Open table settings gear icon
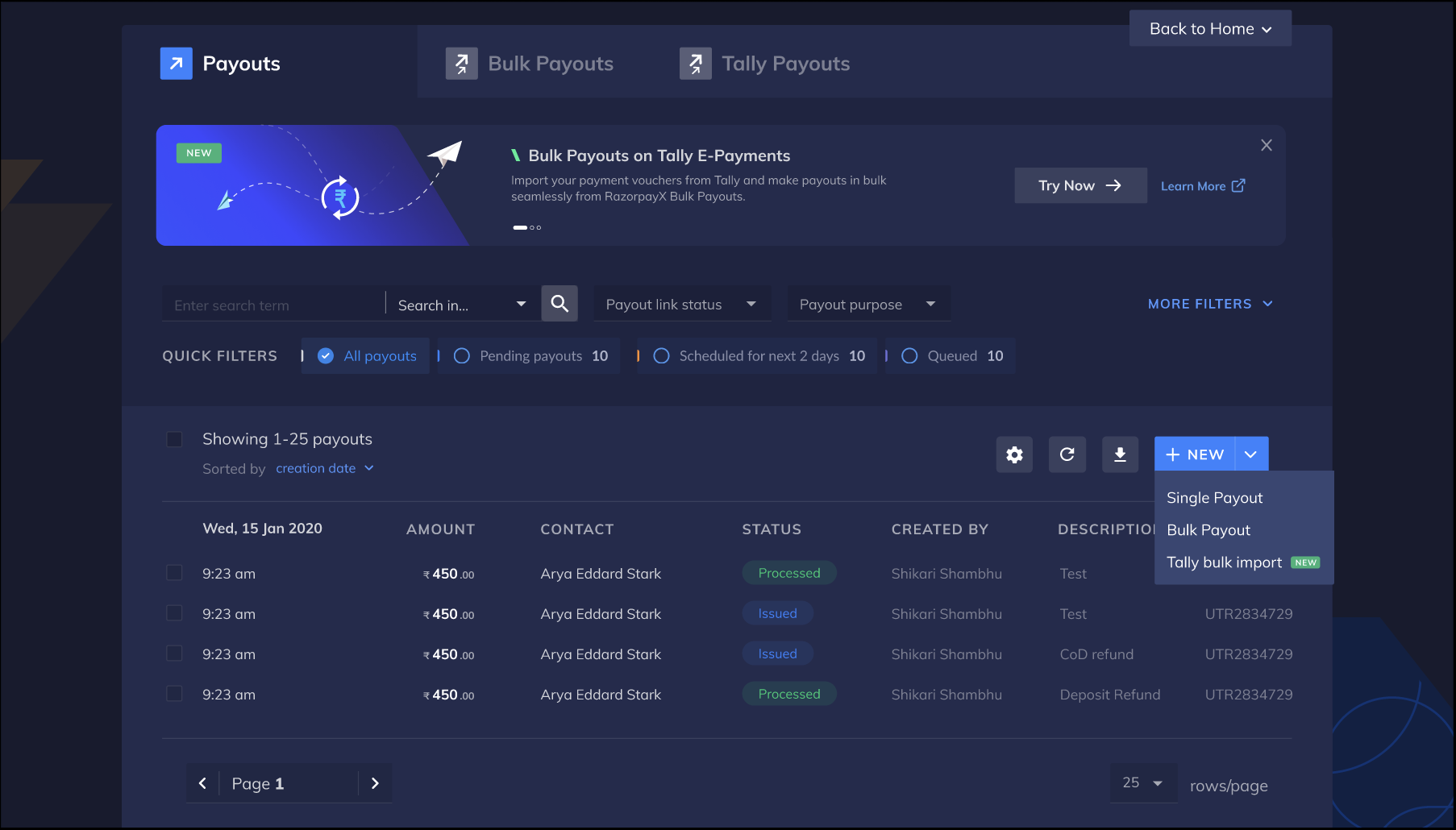This screenshot has width=1456, height=830. coord(1014,454)
